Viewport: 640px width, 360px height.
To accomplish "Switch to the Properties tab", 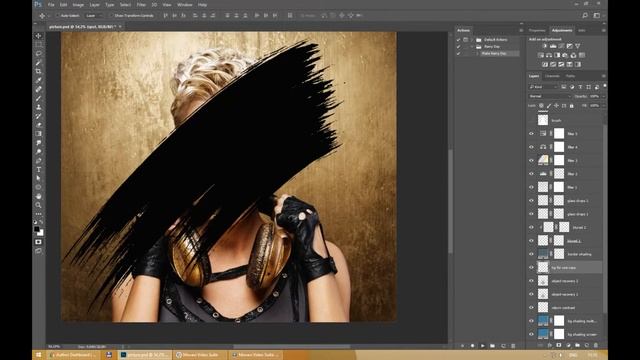I will click(x=537, y=30).
